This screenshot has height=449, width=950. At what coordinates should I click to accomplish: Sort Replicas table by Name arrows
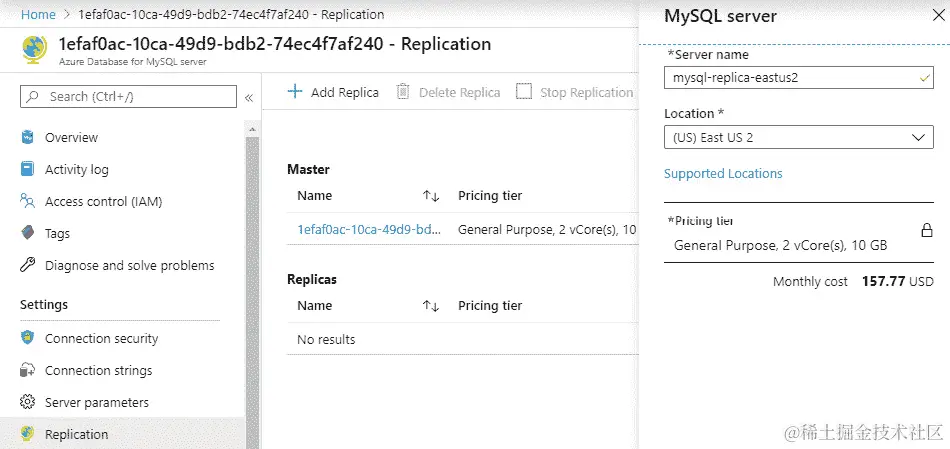tap(431, 306)
